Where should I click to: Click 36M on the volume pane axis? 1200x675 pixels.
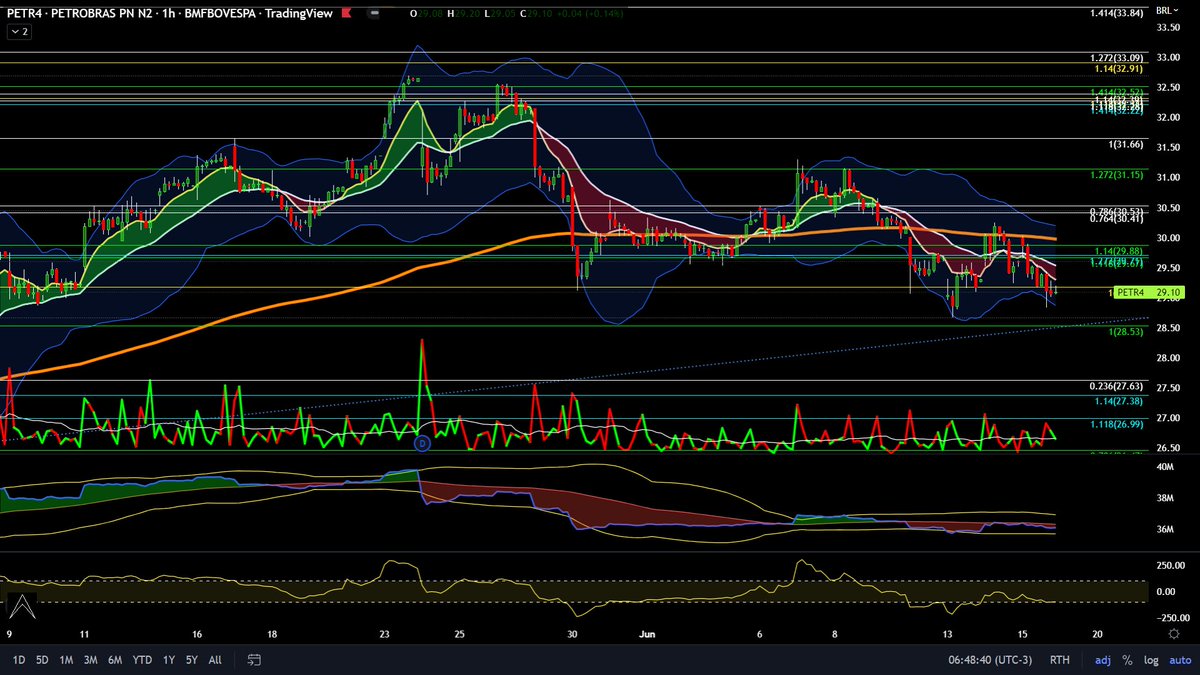(x=1166, y=529)
